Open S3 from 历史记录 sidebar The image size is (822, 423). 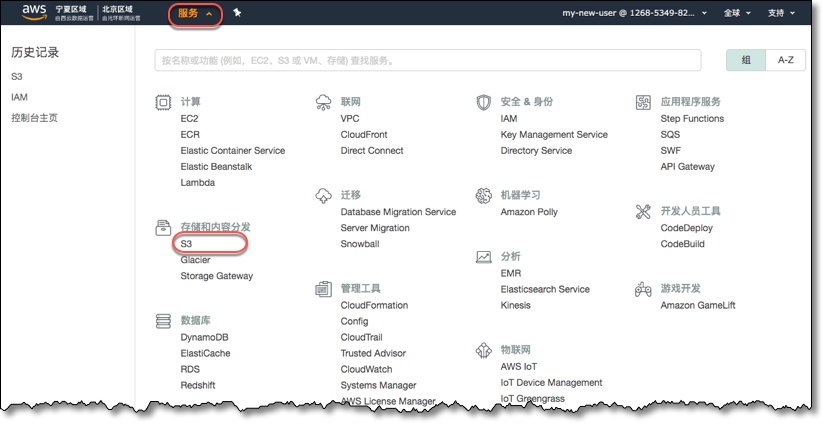click(17, 77)
